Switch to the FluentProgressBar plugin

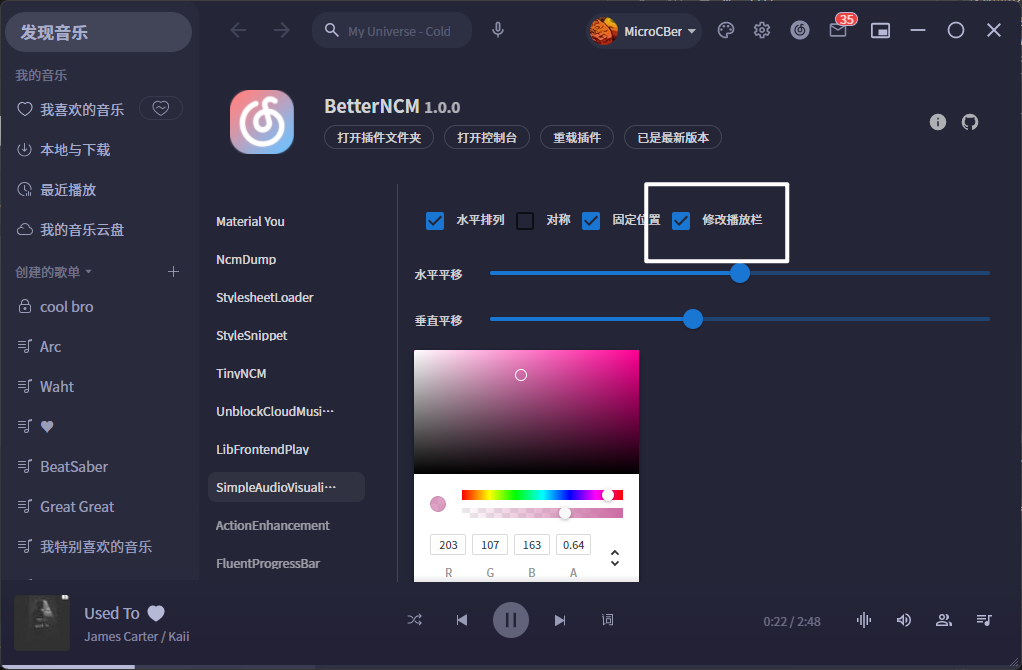point(267,563)
